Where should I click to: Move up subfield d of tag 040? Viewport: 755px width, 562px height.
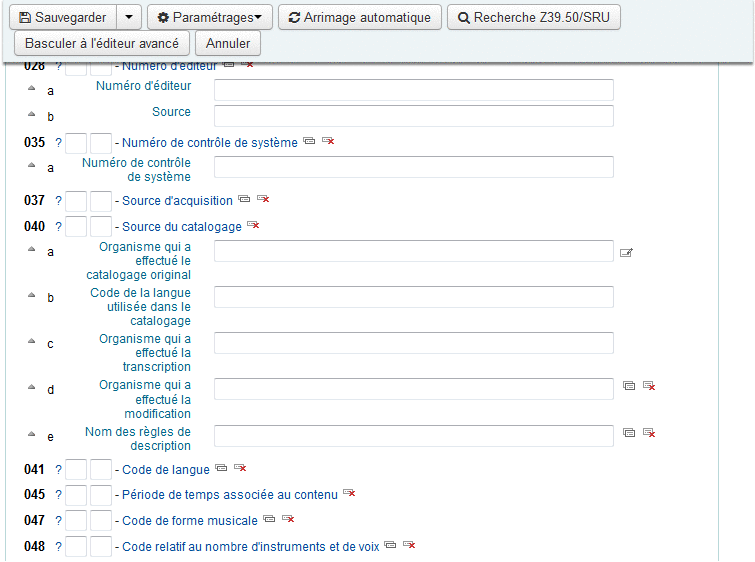pos(31,387)
